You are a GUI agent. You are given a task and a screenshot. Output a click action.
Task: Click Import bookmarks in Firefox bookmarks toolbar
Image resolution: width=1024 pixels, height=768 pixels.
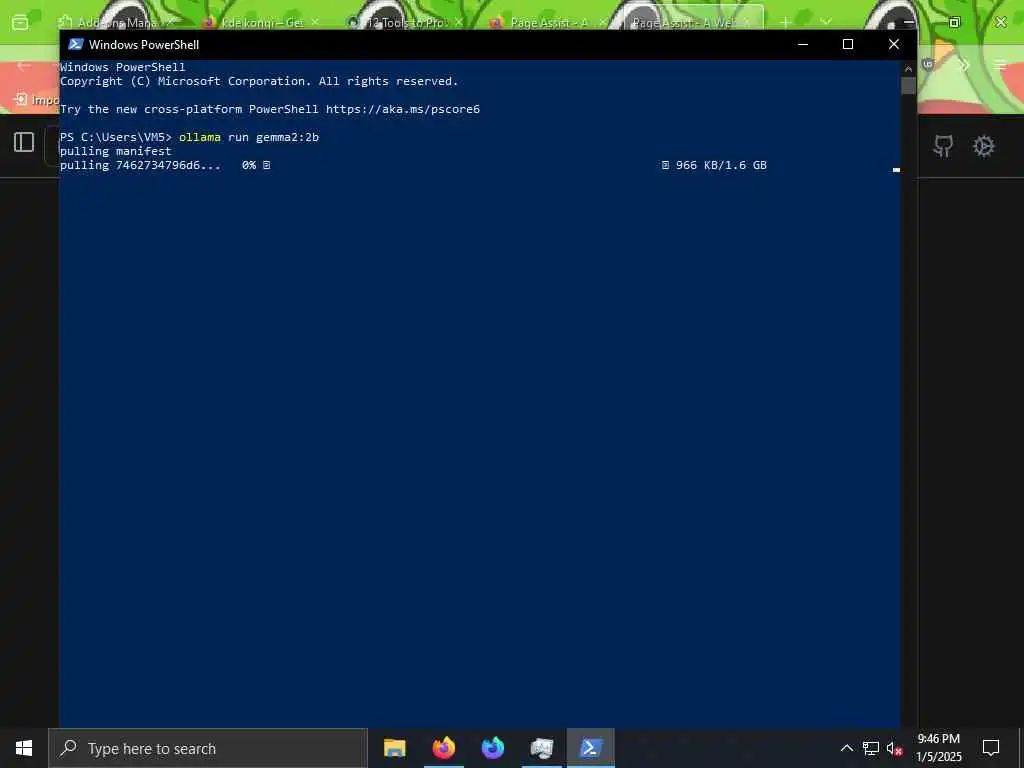point(38,100)
